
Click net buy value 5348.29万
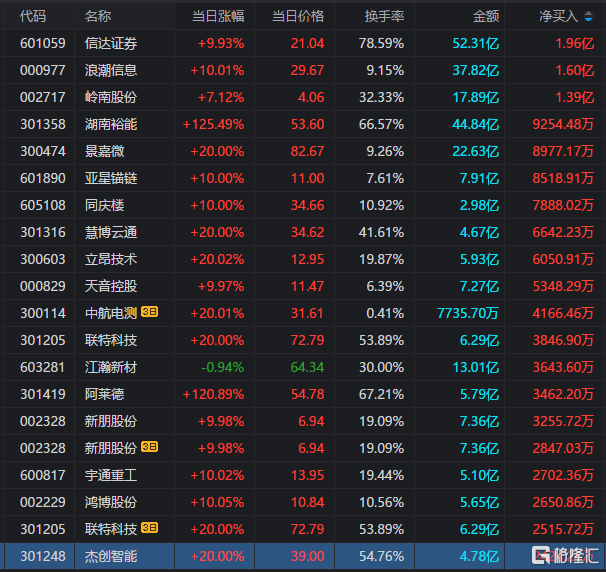[x=563, y=286]
